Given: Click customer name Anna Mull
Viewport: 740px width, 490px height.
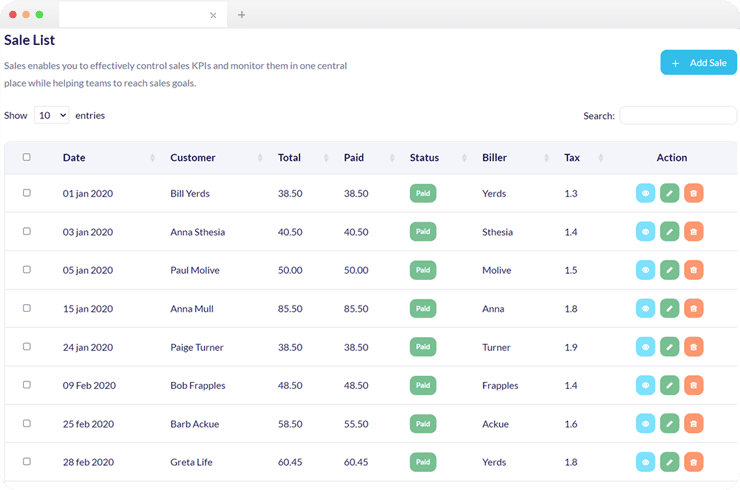Looking at the screenshot, I should click(192, 309).
